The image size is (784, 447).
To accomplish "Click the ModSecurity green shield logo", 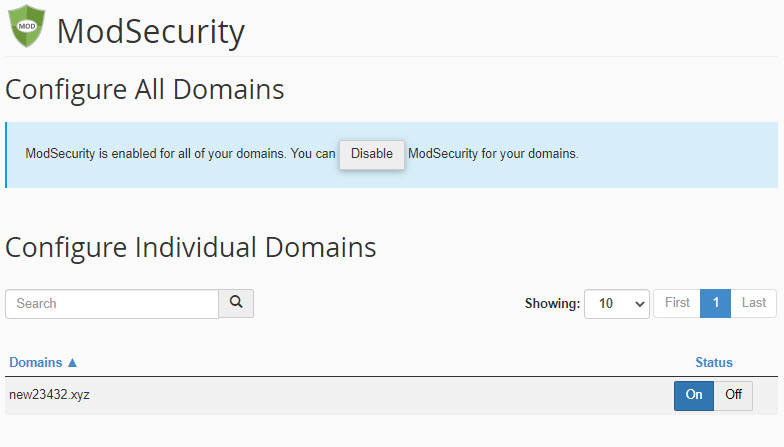I will click(x=27, y=27).
